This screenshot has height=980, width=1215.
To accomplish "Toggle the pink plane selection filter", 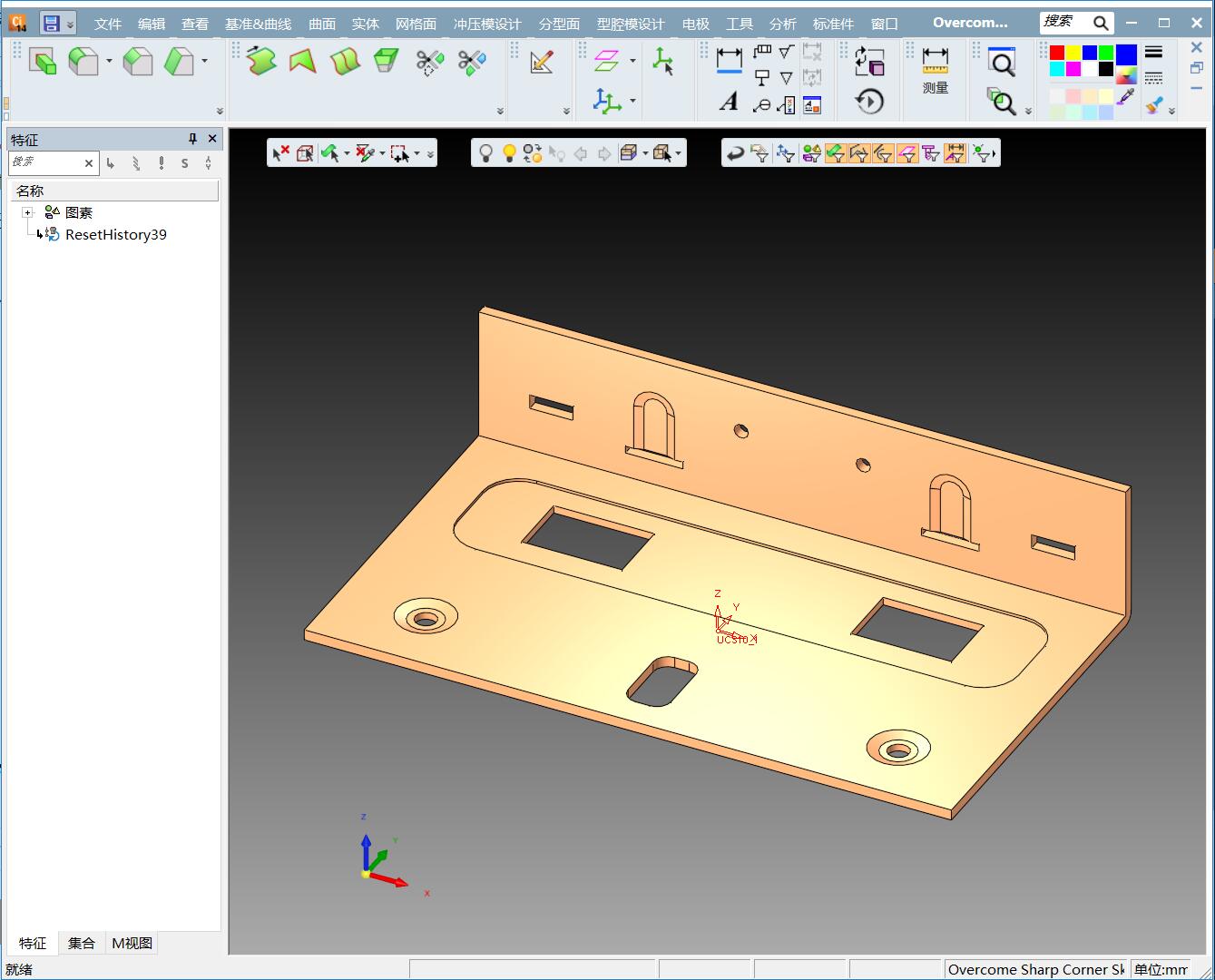I will tap(907, 153).
